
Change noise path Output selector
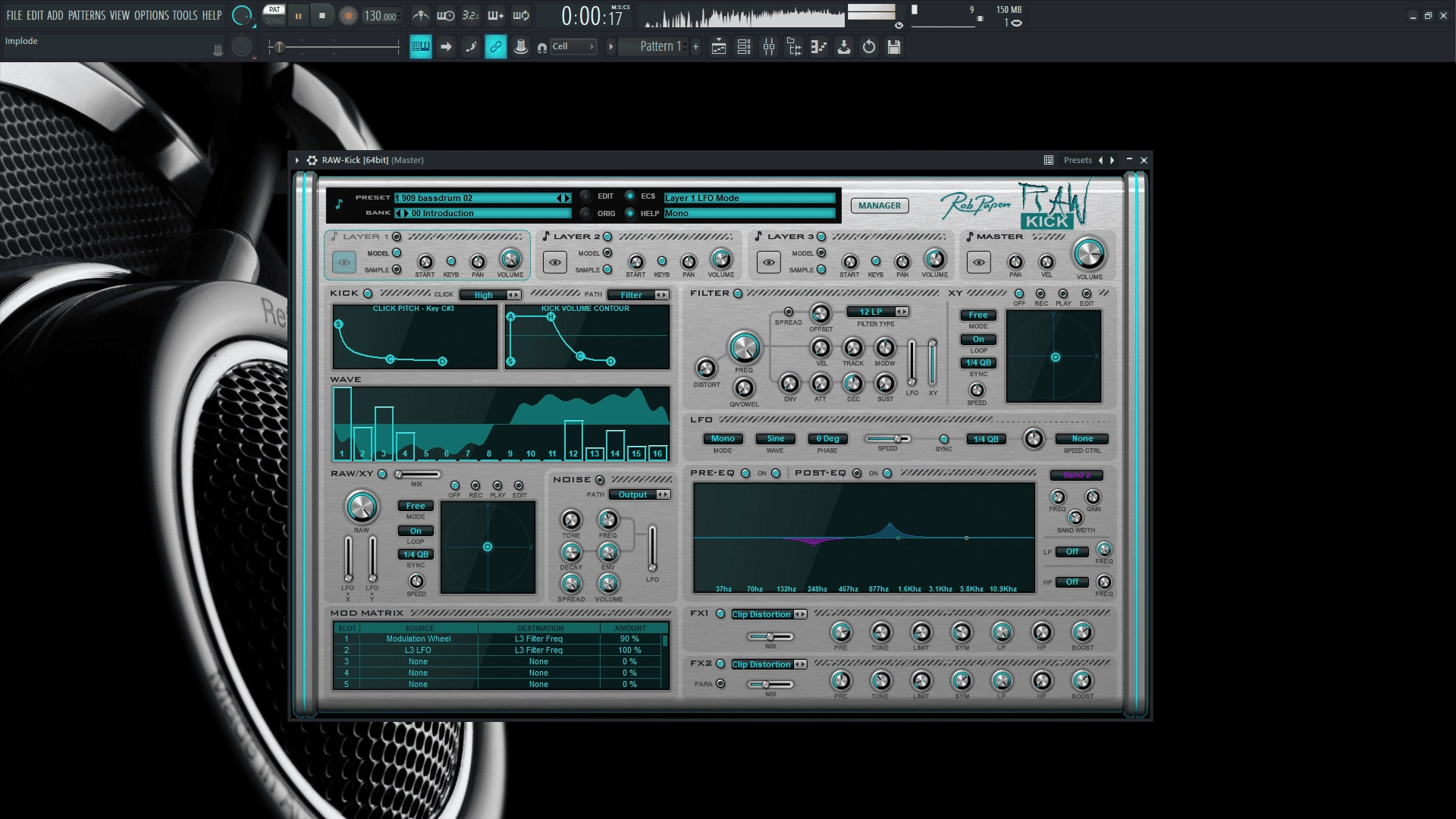(x=640, y=494)
